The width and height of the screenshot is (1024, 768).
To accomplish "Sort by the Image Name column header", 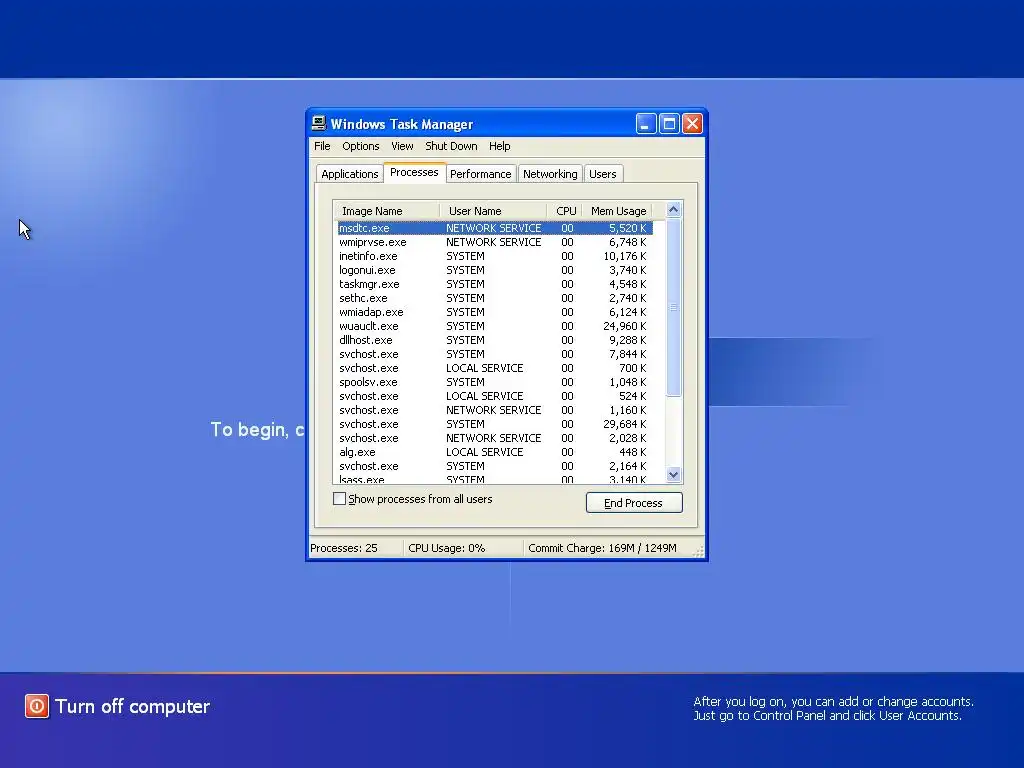I will pyautogui.click(x=387, y=211).
